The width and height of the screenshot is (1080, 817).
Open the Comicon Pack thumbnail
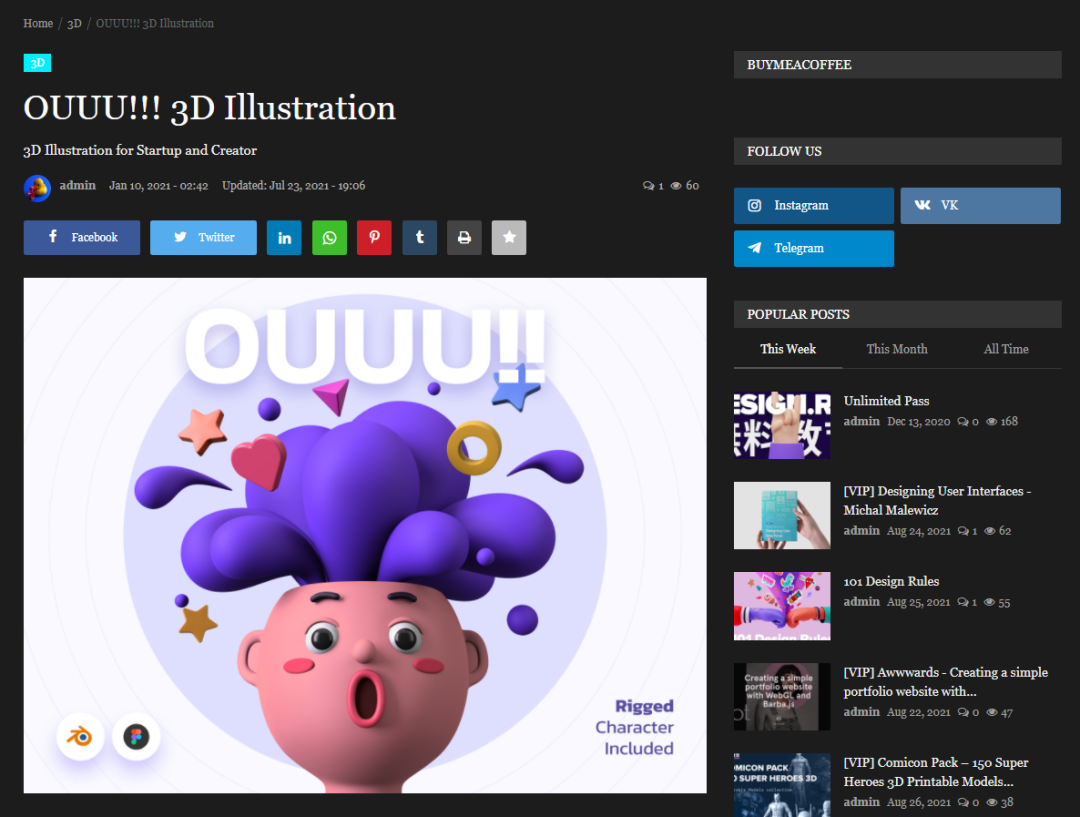click(x=782, y=785)
